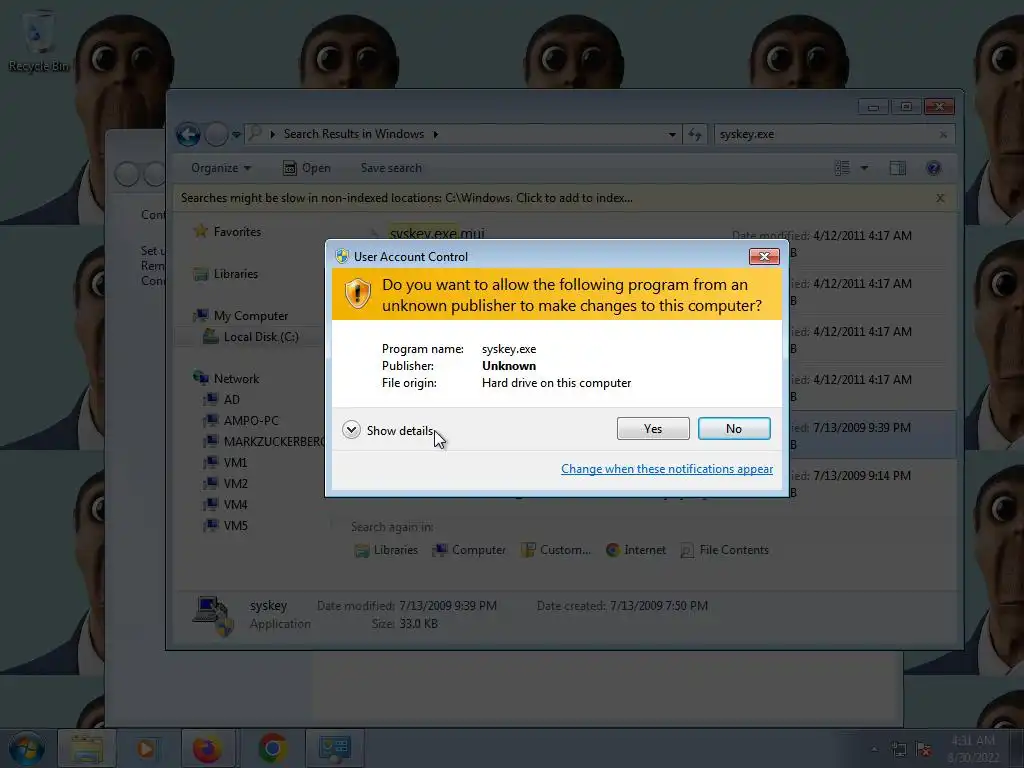
Task: Click No in User Account Control dialog
Action: [x=733, y=428]
